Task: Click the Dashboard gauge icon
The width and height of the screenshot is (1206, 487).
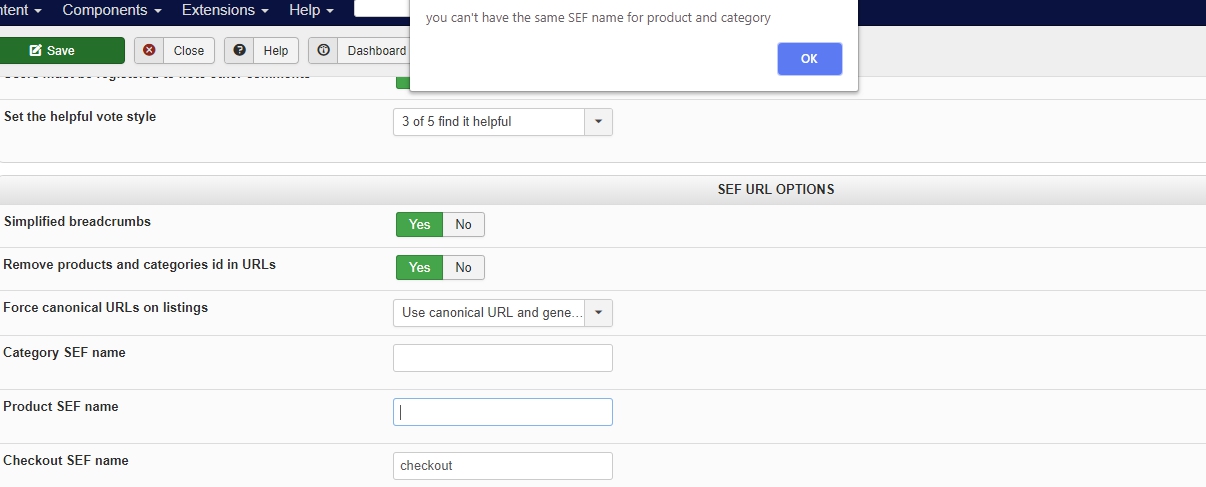Action: (x=324, y=51)
